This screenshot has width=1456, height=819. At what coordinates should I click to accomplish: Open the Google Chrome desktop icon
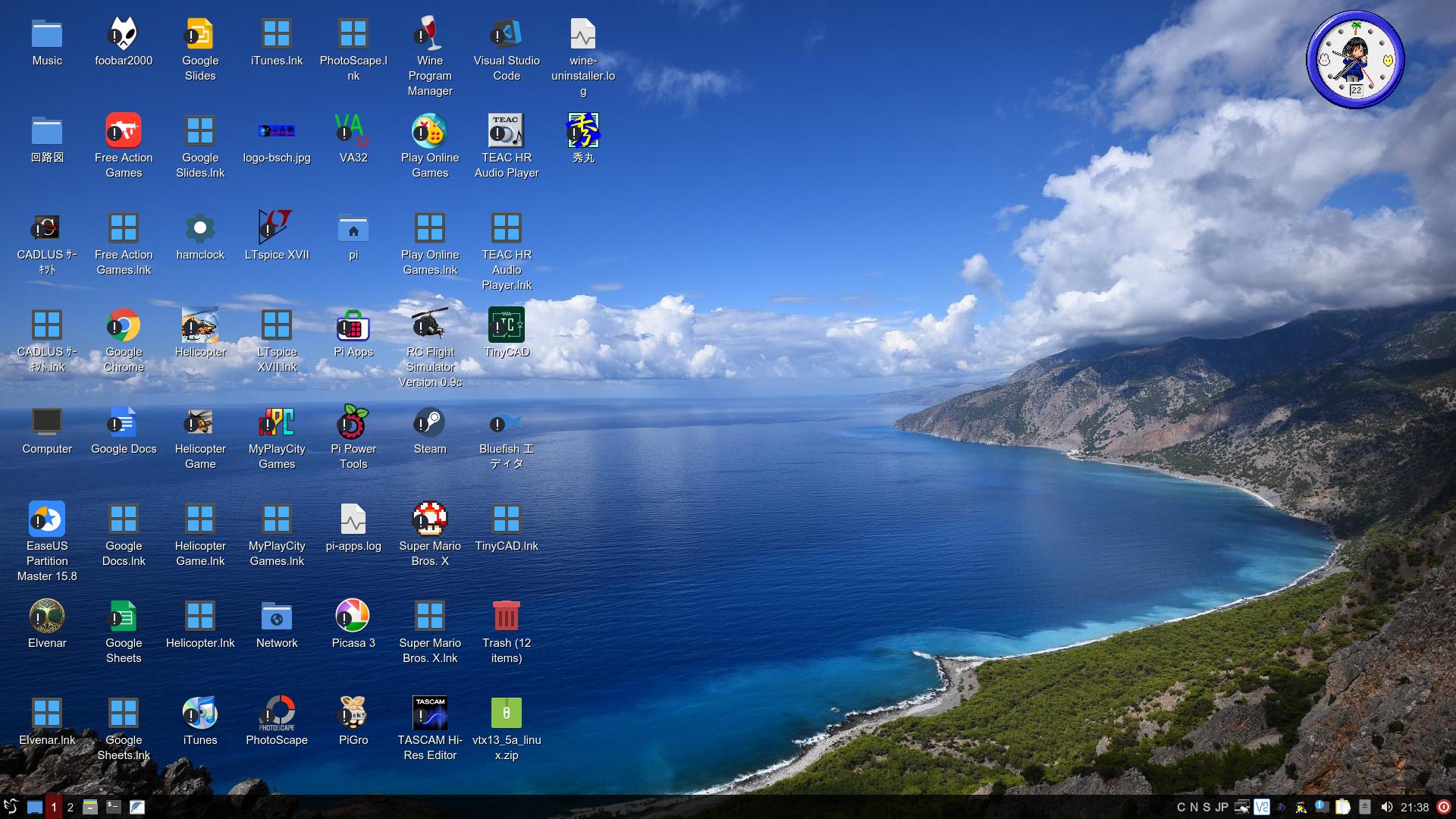coord(124,325)
